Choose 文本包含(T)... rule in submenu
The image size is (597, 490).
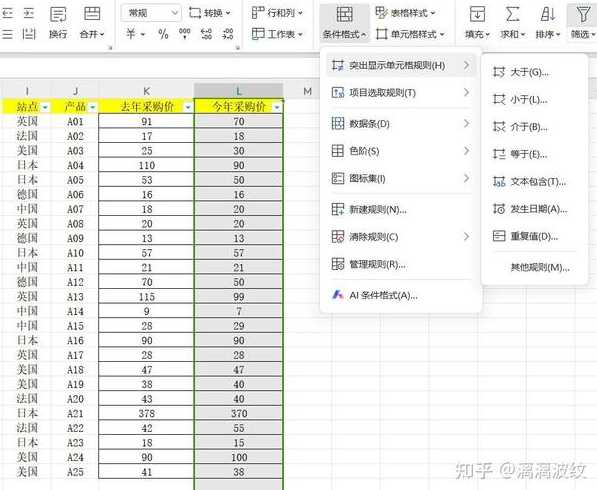click(x=534, y=182)
